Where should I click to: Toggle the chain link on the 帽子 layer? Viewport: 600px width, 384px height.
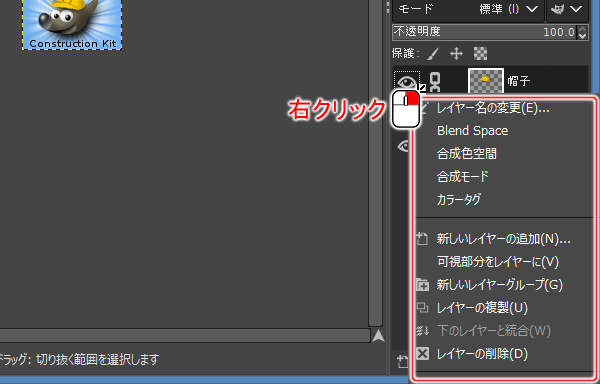[435, 82]
